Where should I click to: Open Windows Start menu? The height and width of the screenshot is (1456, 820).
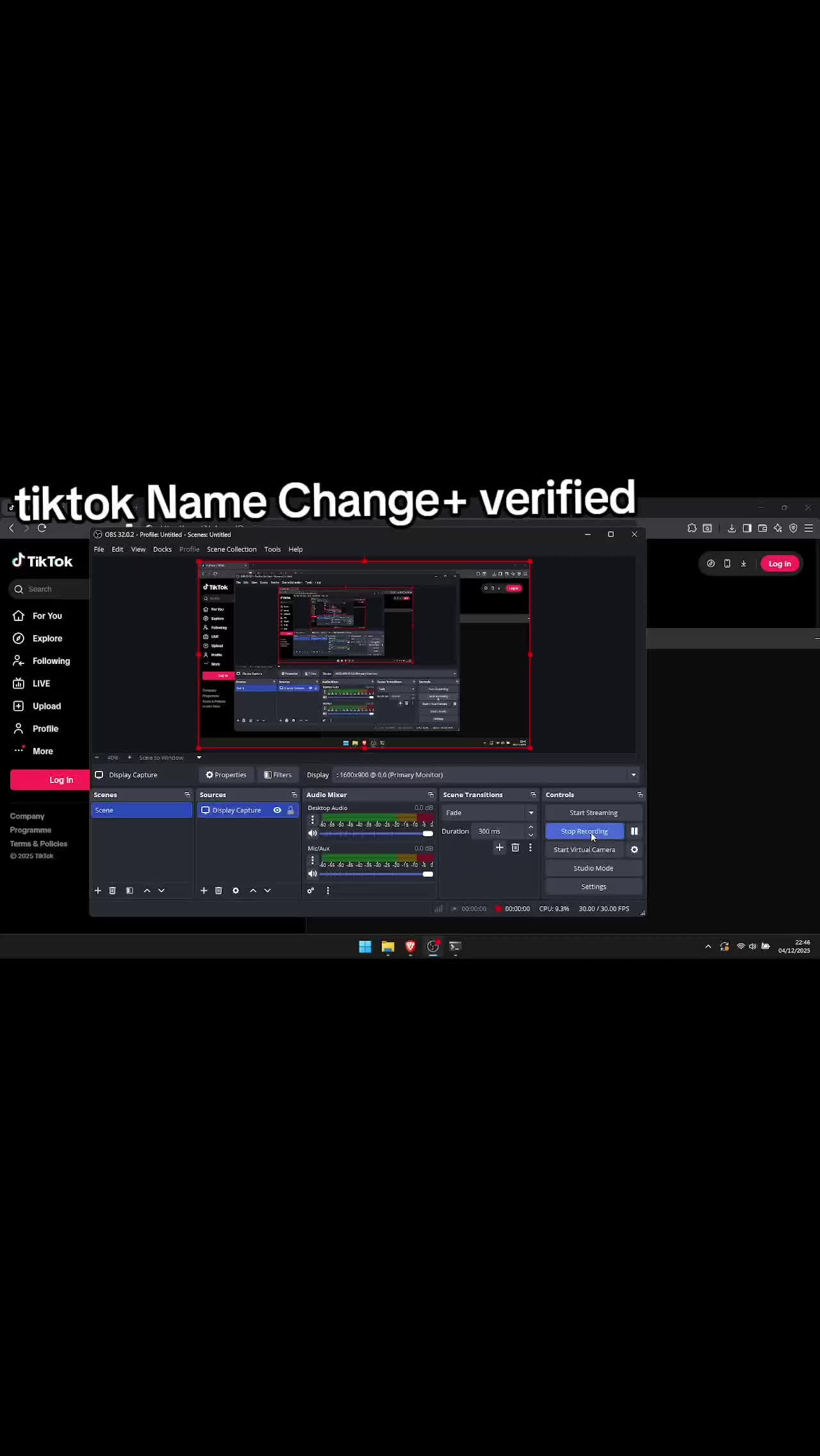click(365, 947)
